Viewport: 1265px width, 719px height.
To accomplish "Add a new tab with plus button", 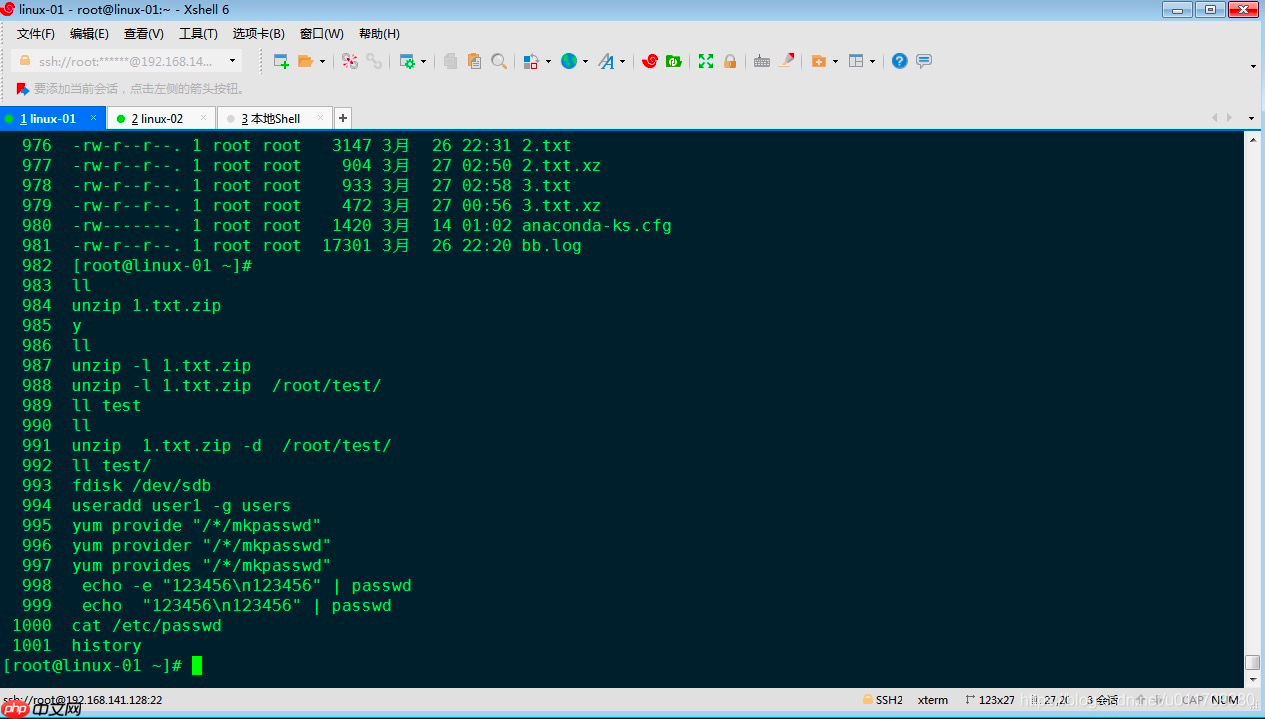I will pos(342,118).
